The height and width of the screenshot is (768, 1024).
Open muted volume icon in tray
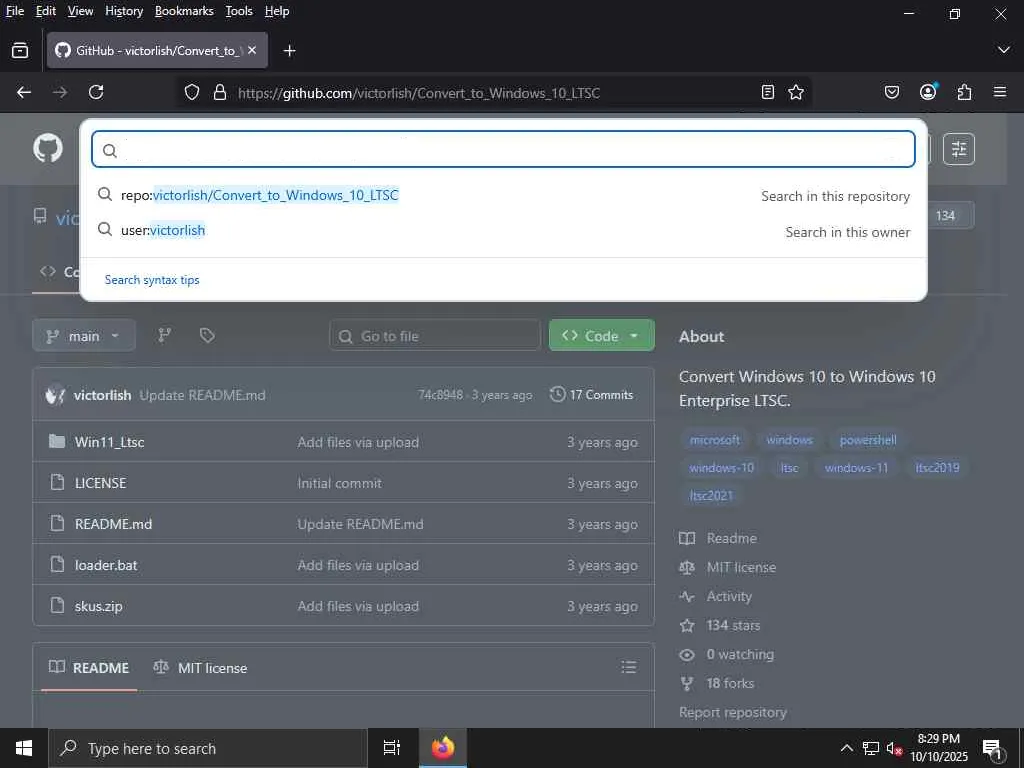pyautogui.click(x=894, y=748)
